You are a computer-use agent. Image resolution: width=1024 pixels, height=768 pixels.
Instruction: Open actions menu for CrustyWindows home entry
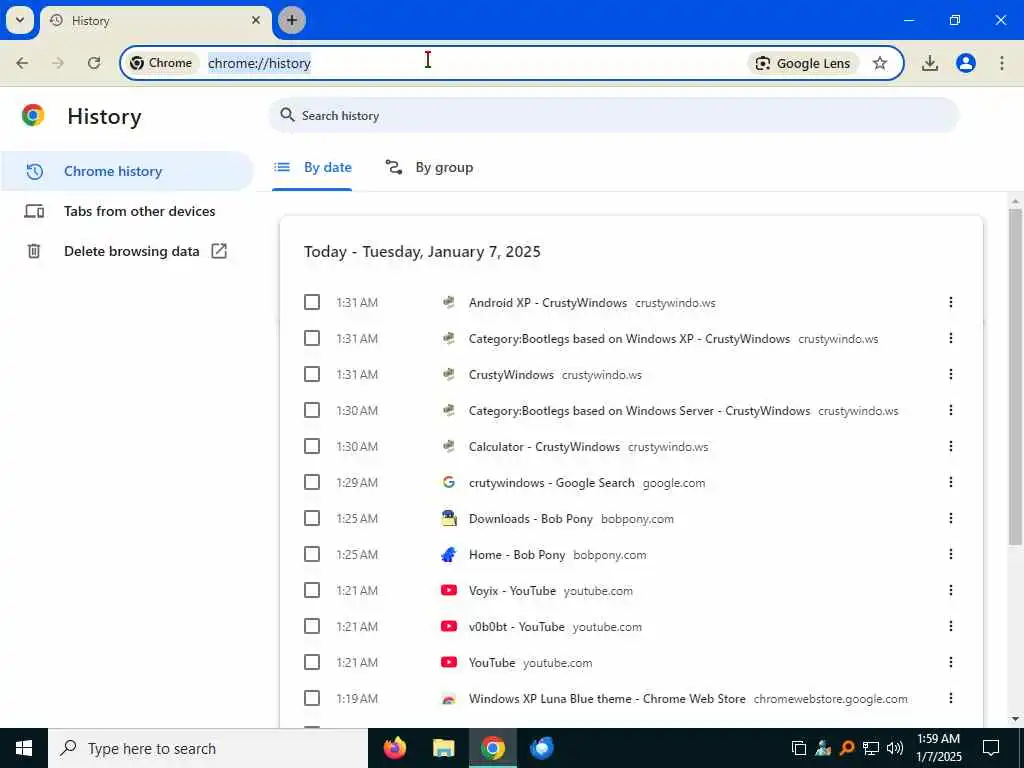tap(950, 374)
